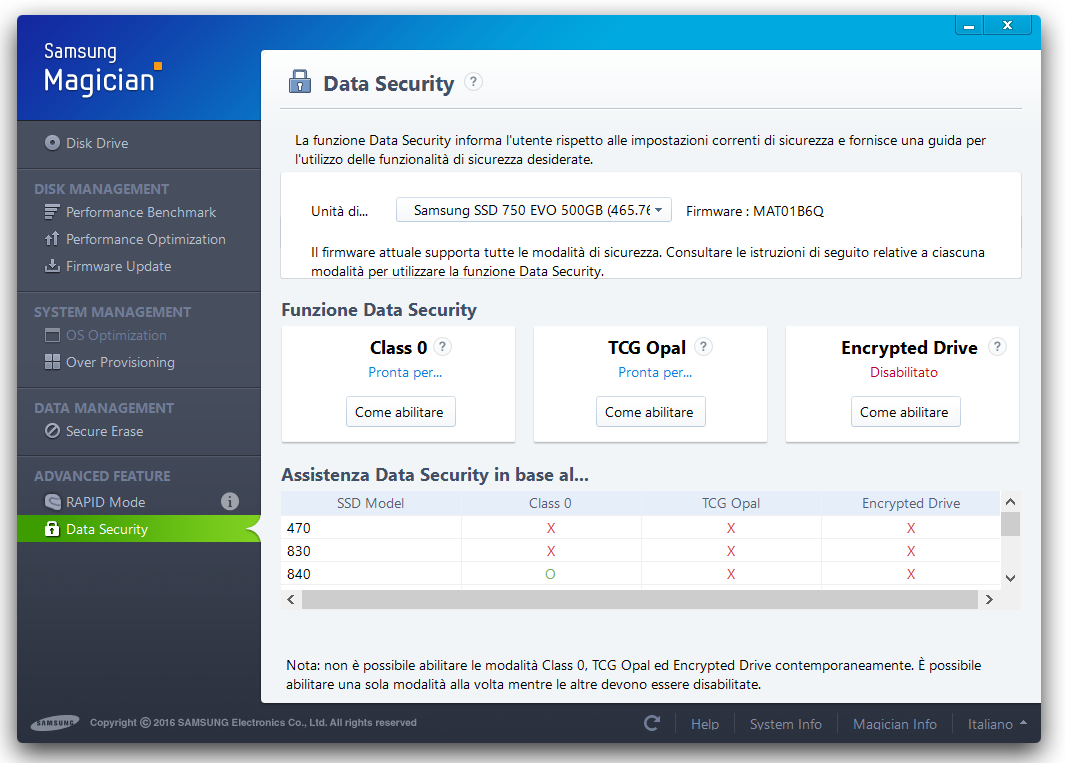Click the RAPID Mode info icon
Viewport: 1065px width, 763px height.
pos(230,501)
